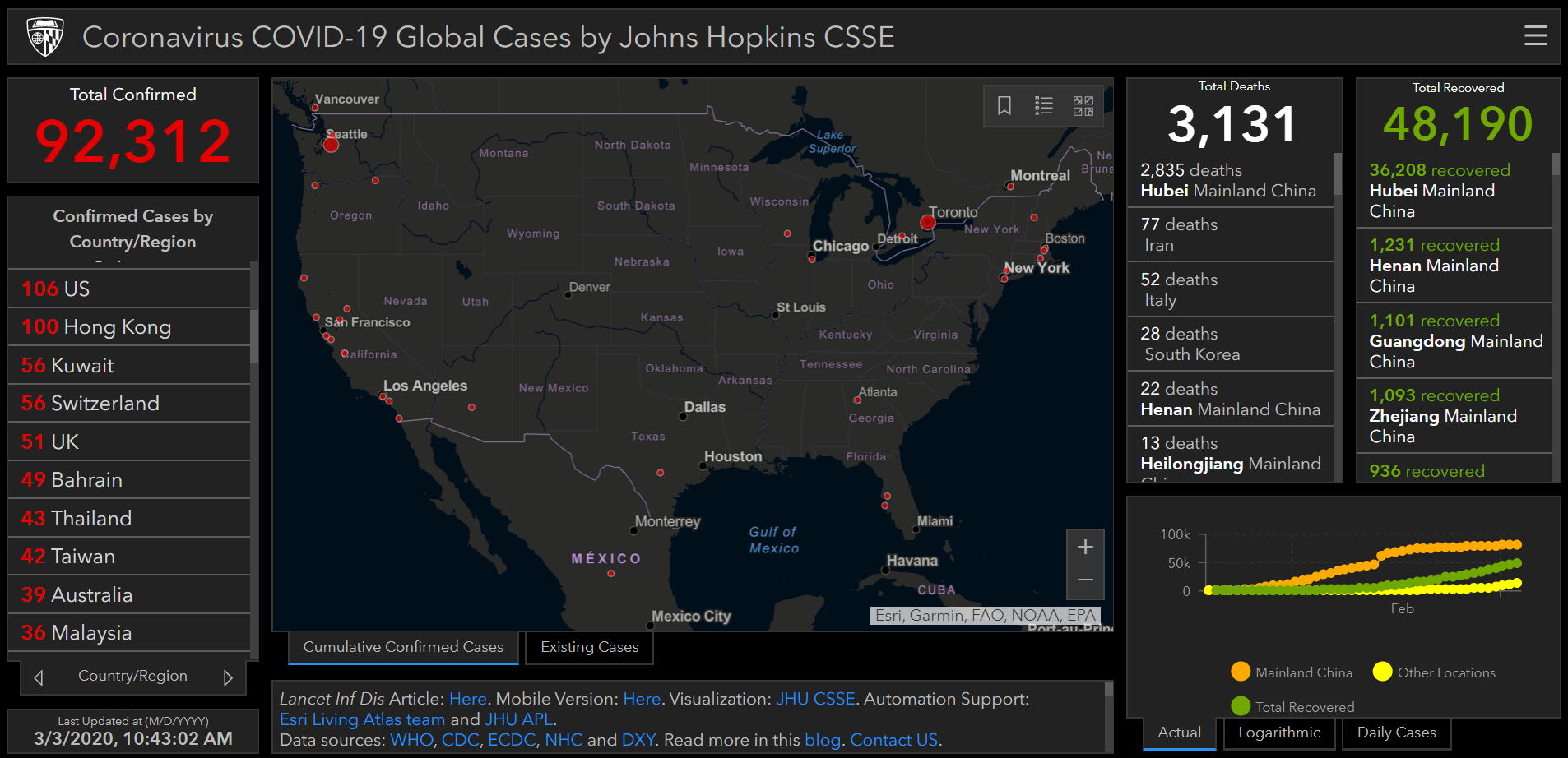Click the Esri, Garmin, FAO attribution text
The height and width of the screenshot is (758, 1568).
985,615
